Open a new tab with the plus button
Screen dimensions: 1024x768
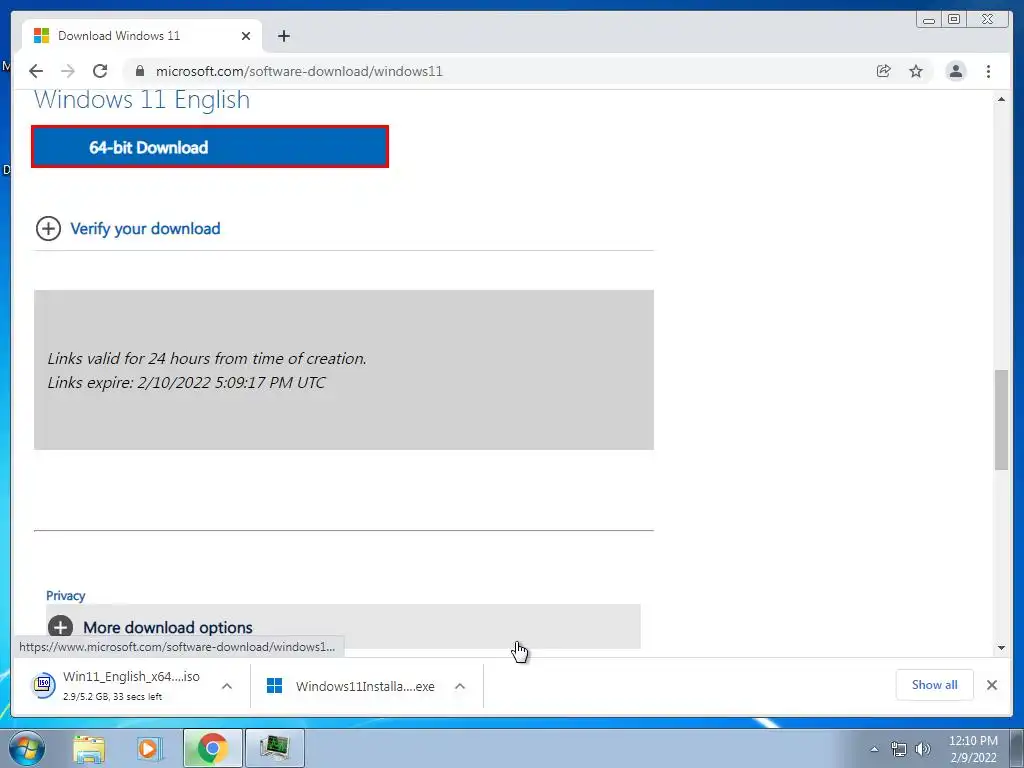(283, 36)
